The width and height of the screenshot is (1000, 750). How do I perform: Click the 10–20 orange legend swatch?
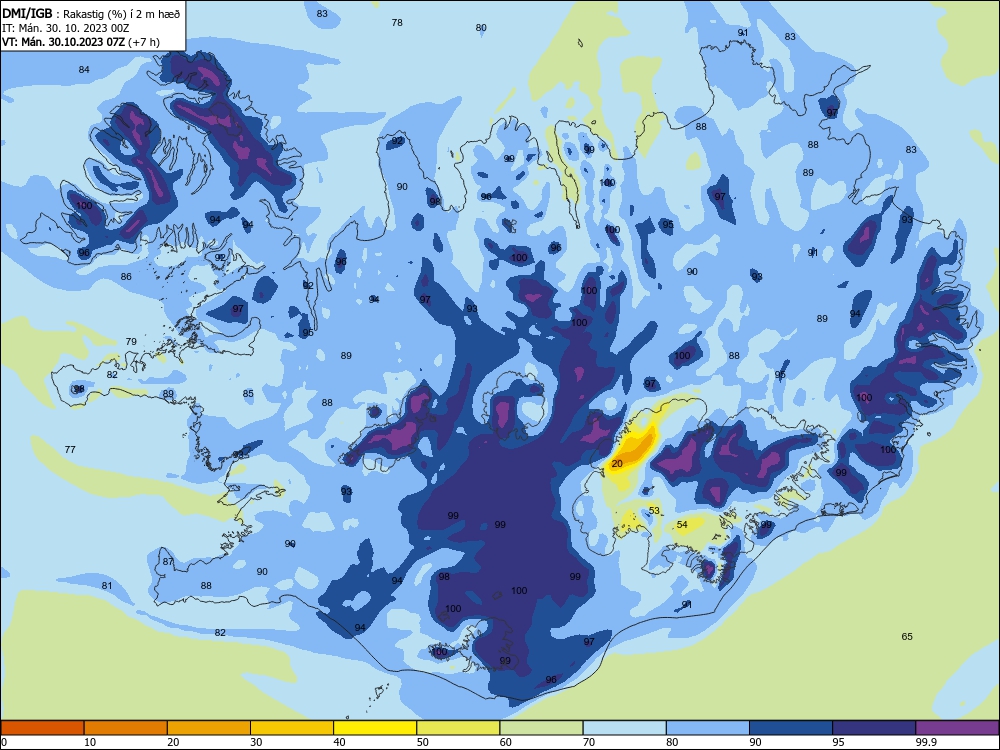pos(126,728)
